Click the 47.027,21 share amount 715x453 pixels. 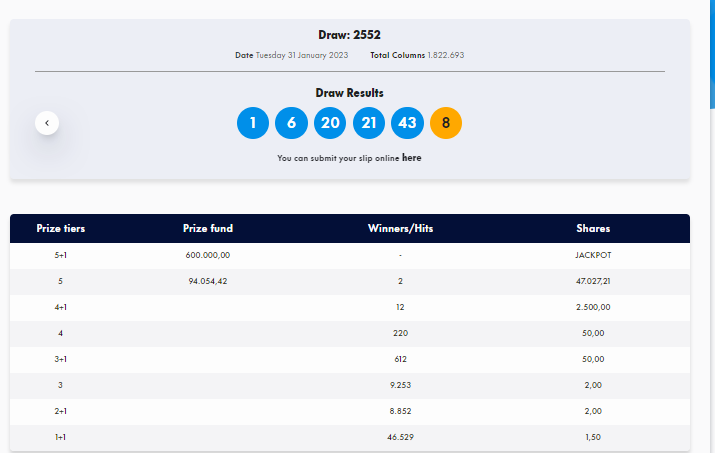593,281
